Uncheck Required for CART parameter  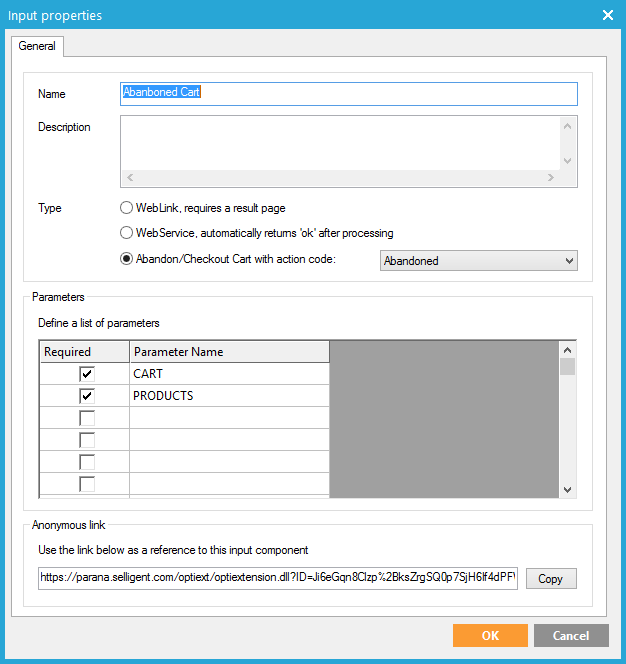(88, 373)
